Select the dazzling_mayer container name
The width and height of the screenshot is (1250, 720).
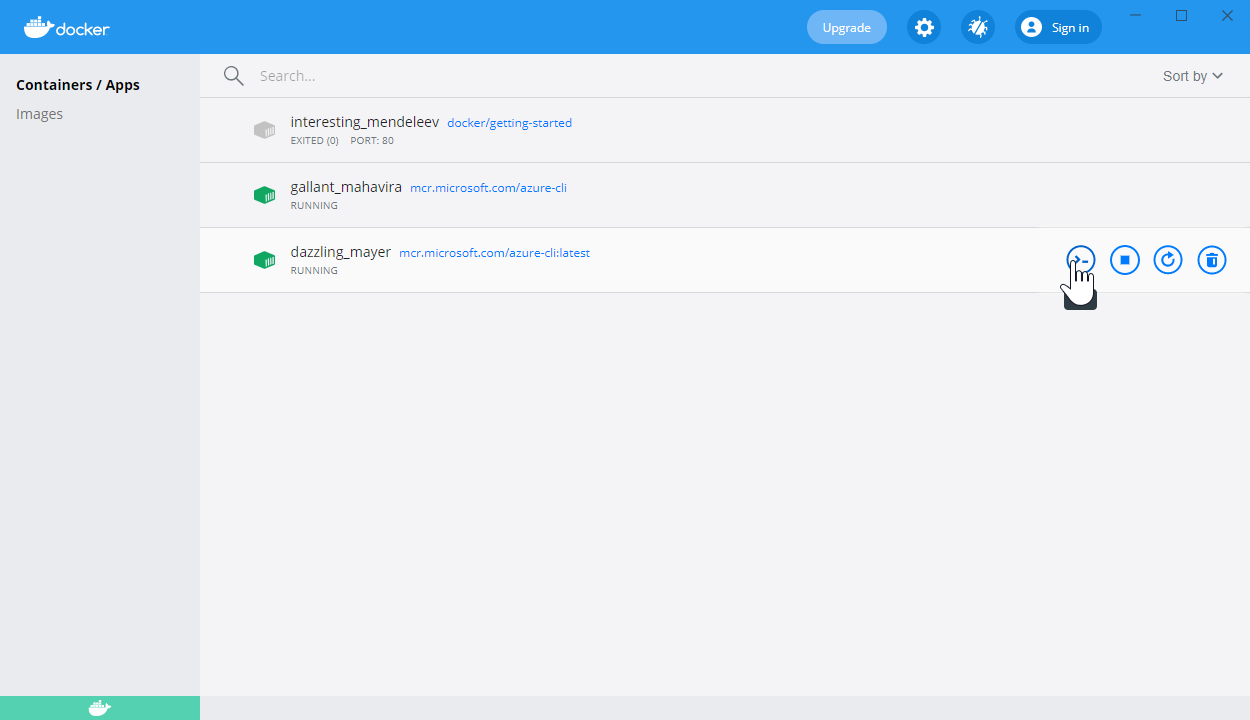(341, 252)
